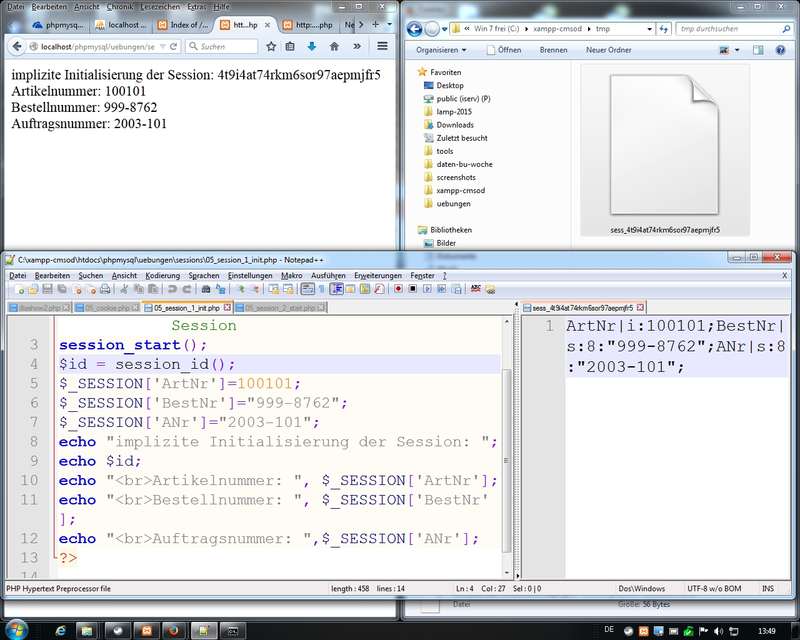Open the Firefox hamburger menu
Image resolution: width=800 pixels, height=640 pixels.
coord(382,46)
